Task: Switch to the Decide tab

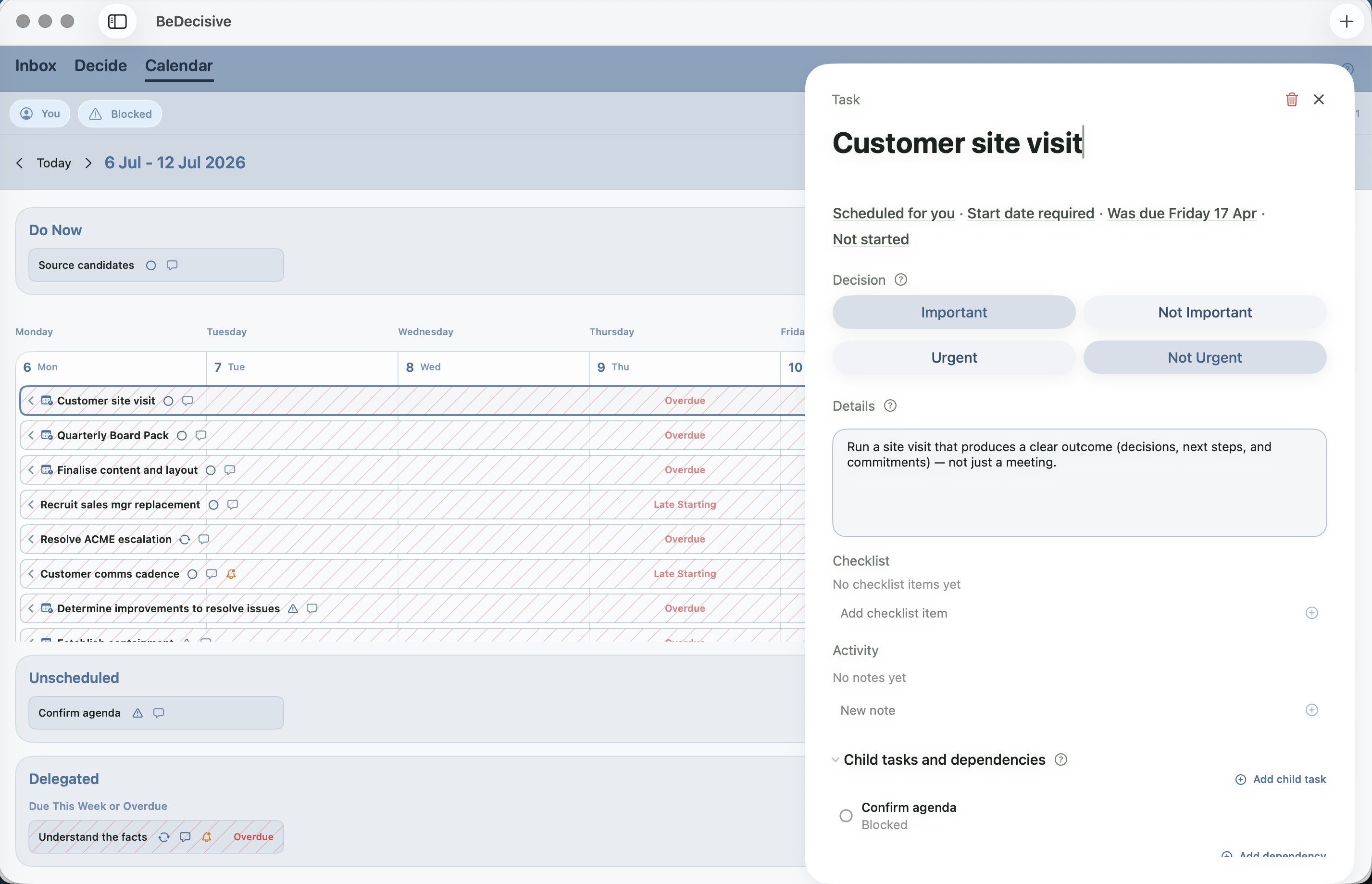Action: [101, 65]
